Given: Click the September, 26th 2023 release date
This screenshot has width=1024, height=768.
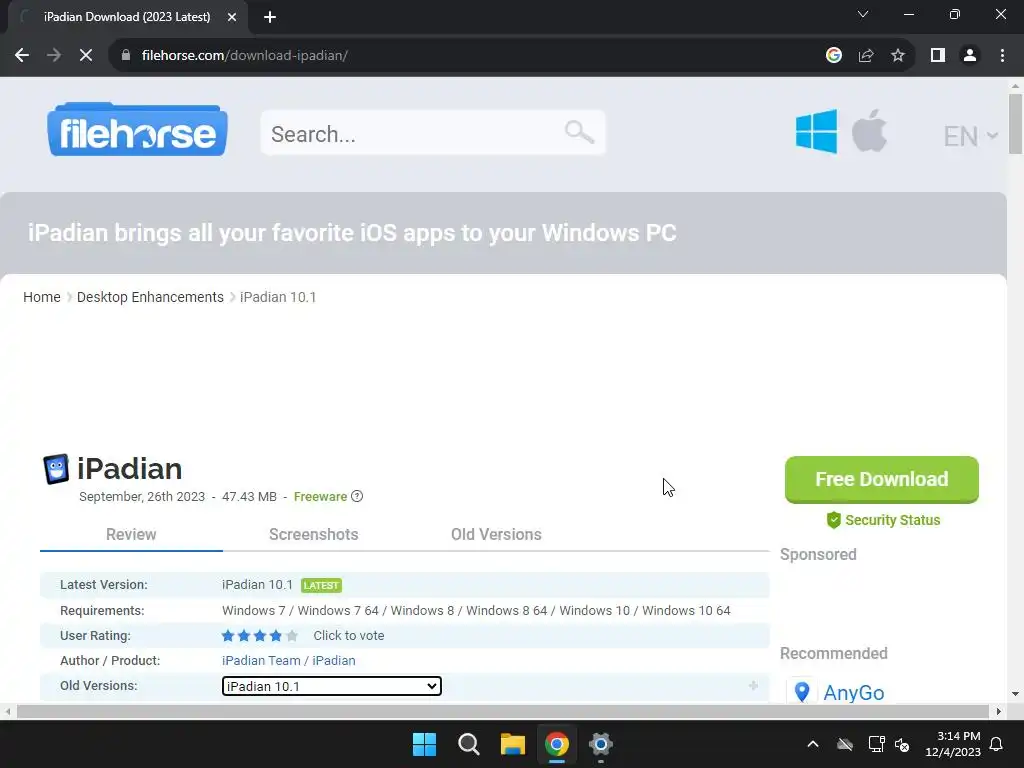Looking at the screenshot, I should (142, 496).
